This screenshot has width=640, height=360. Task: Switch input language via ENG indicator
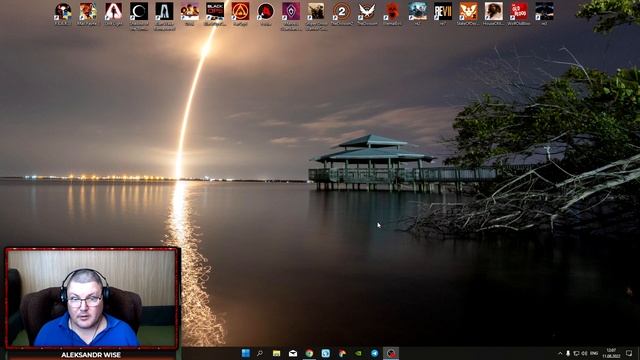(594, 353)
